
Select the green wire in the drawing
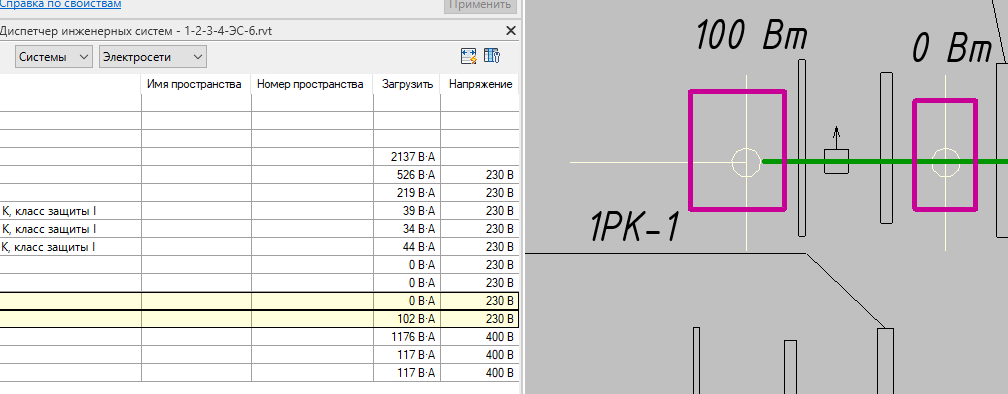884,161
